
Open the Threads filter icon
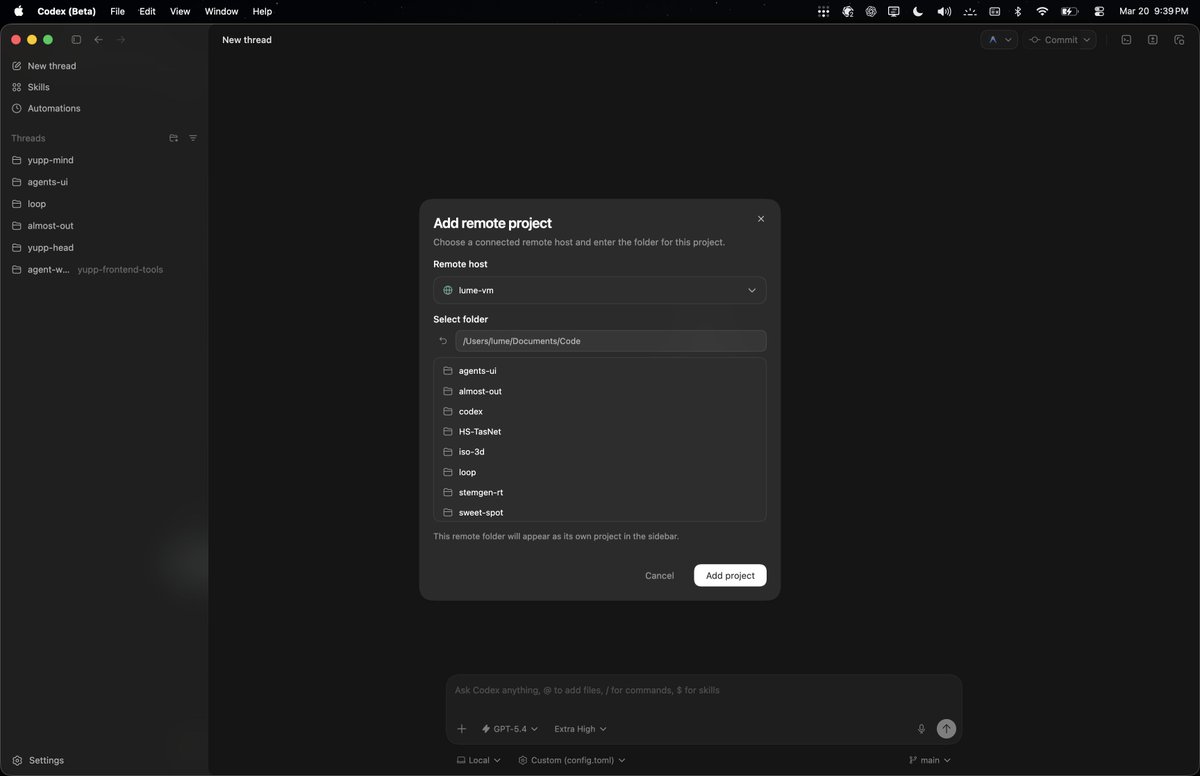[193, 138]
